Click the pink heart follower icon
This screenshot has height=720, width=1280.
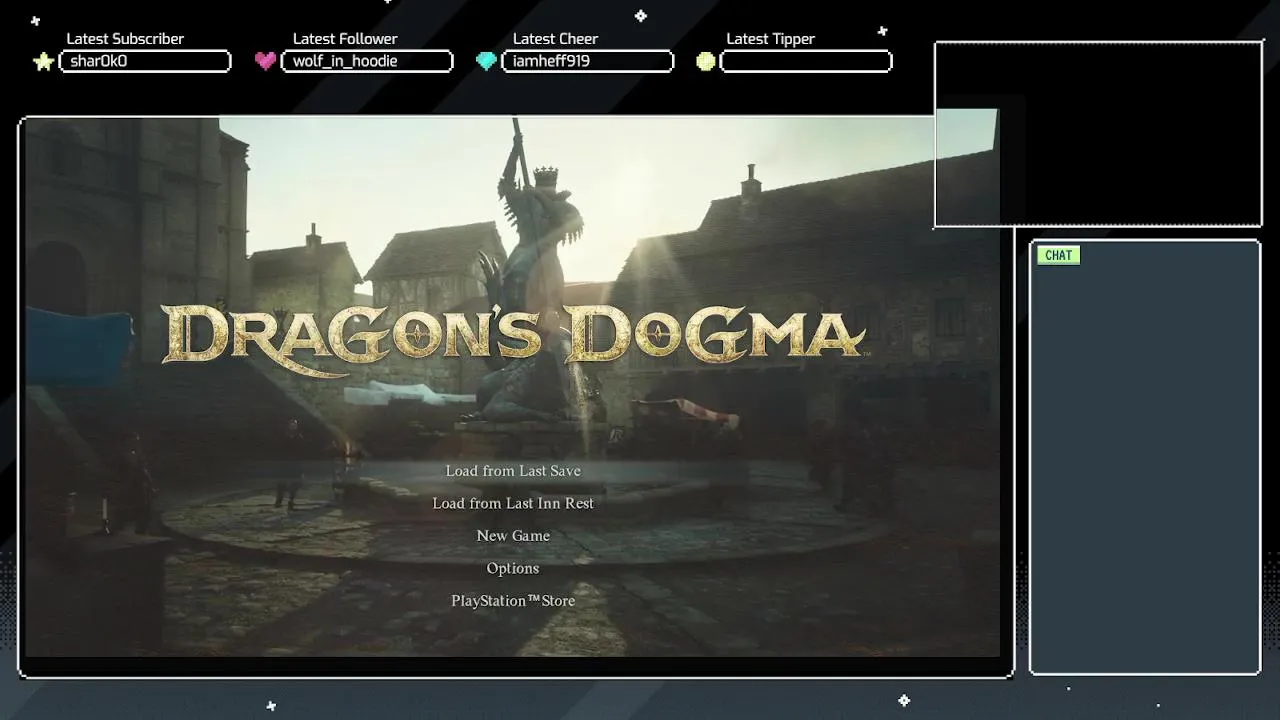point(265,61)
